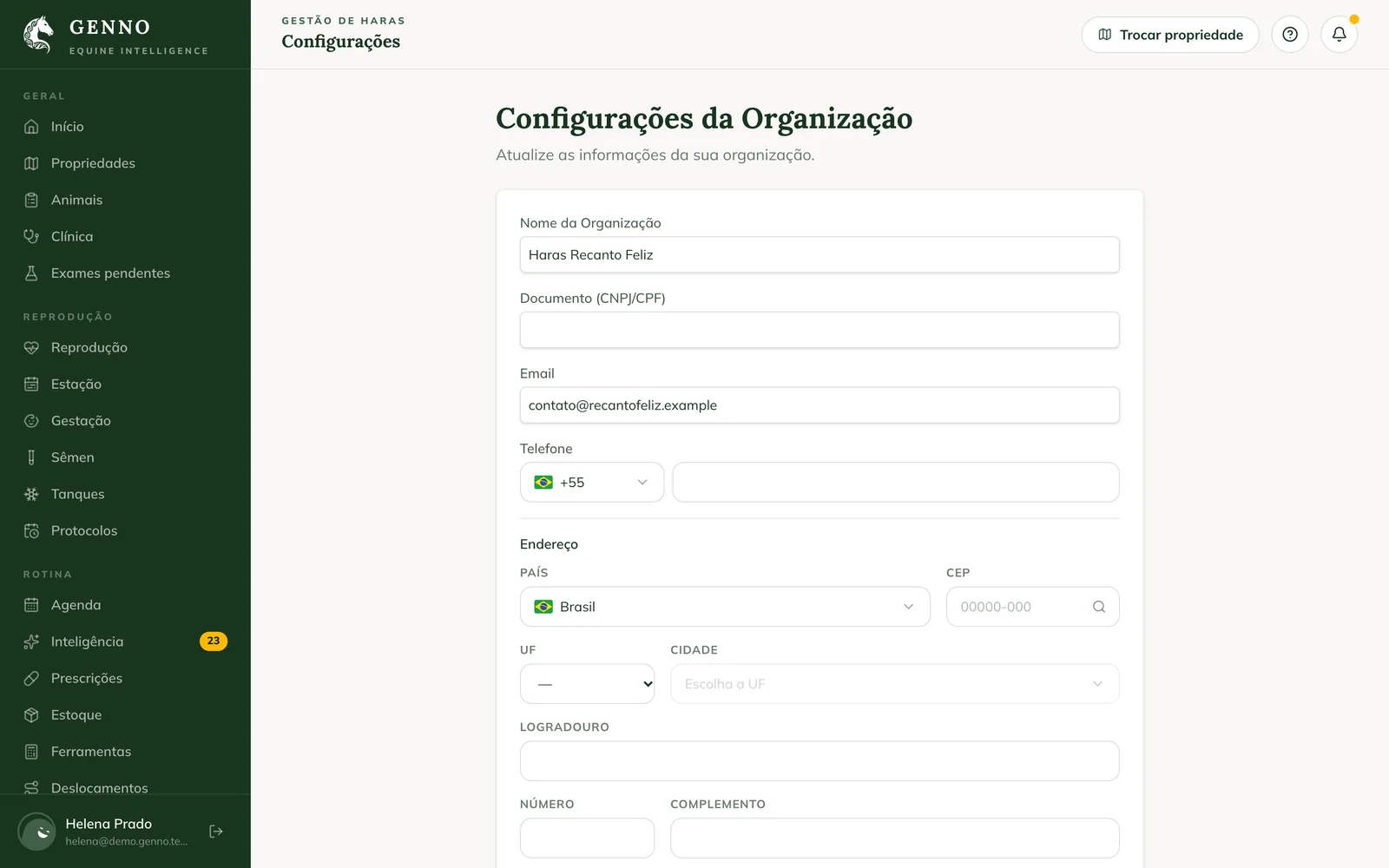
Task: Click Helena Prado's avatar
Action: pos(37,832)
